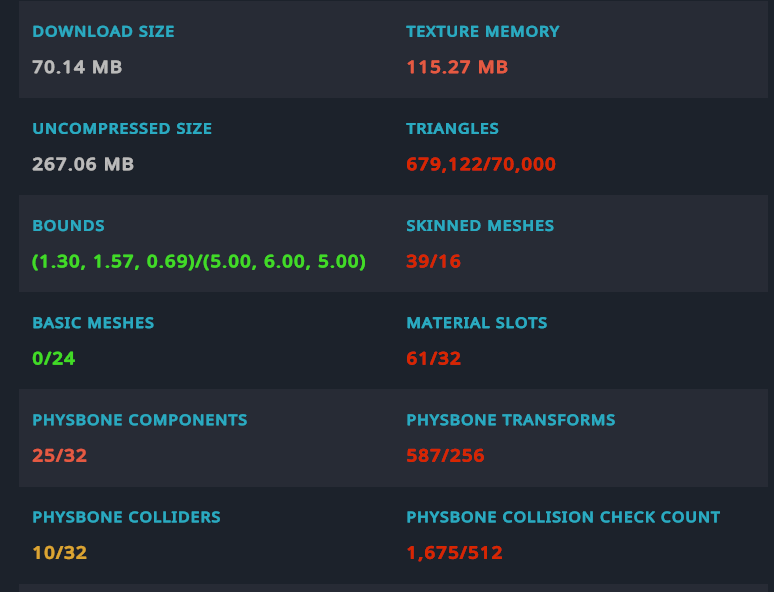Select the SKINNED MESHES label
This screenshot has width=774, height=592.
pyautogui.click(x=480, y=226)
